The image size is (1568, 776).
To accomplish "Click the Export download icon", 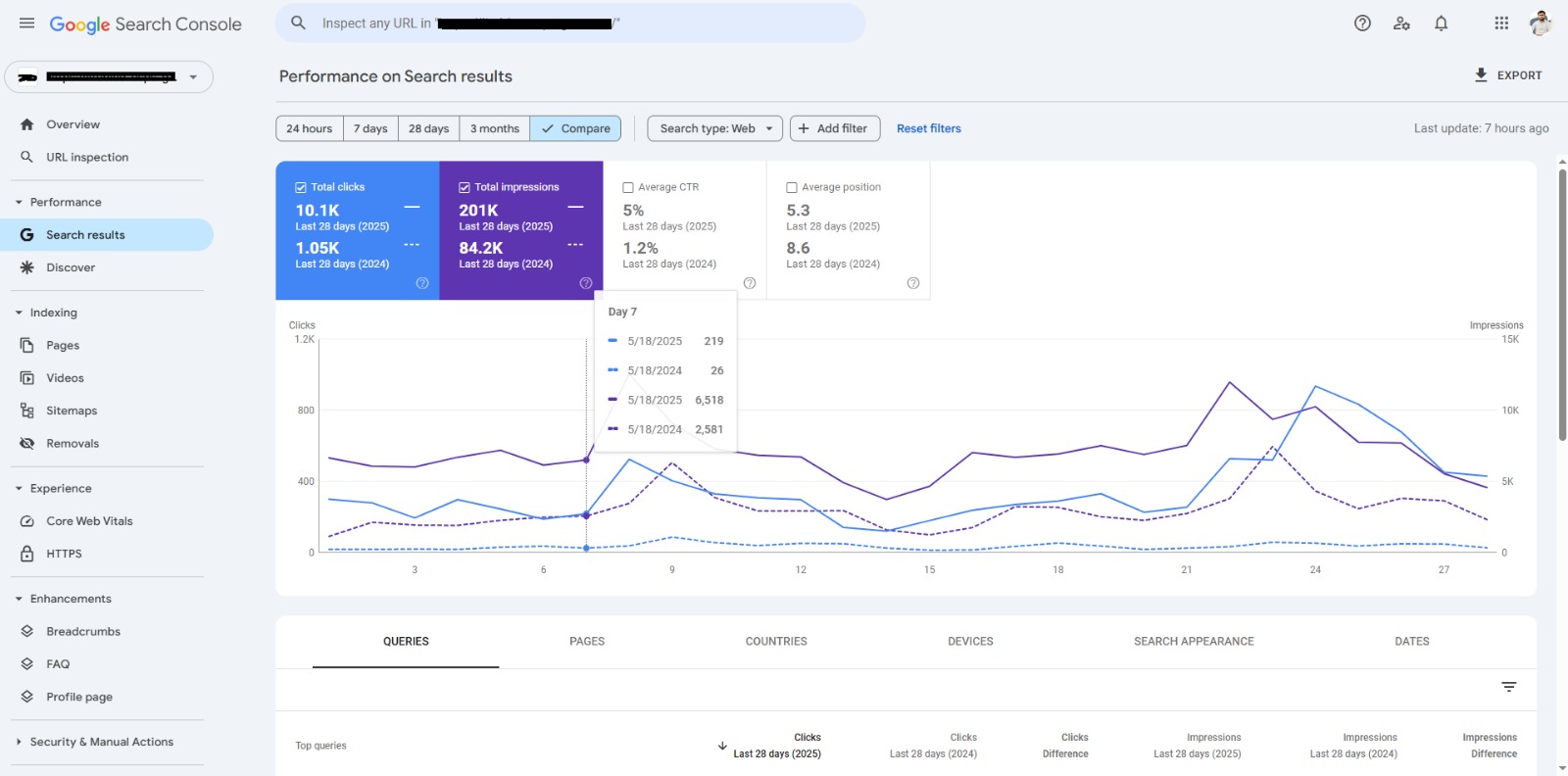I will click(x=1481, y=75).
